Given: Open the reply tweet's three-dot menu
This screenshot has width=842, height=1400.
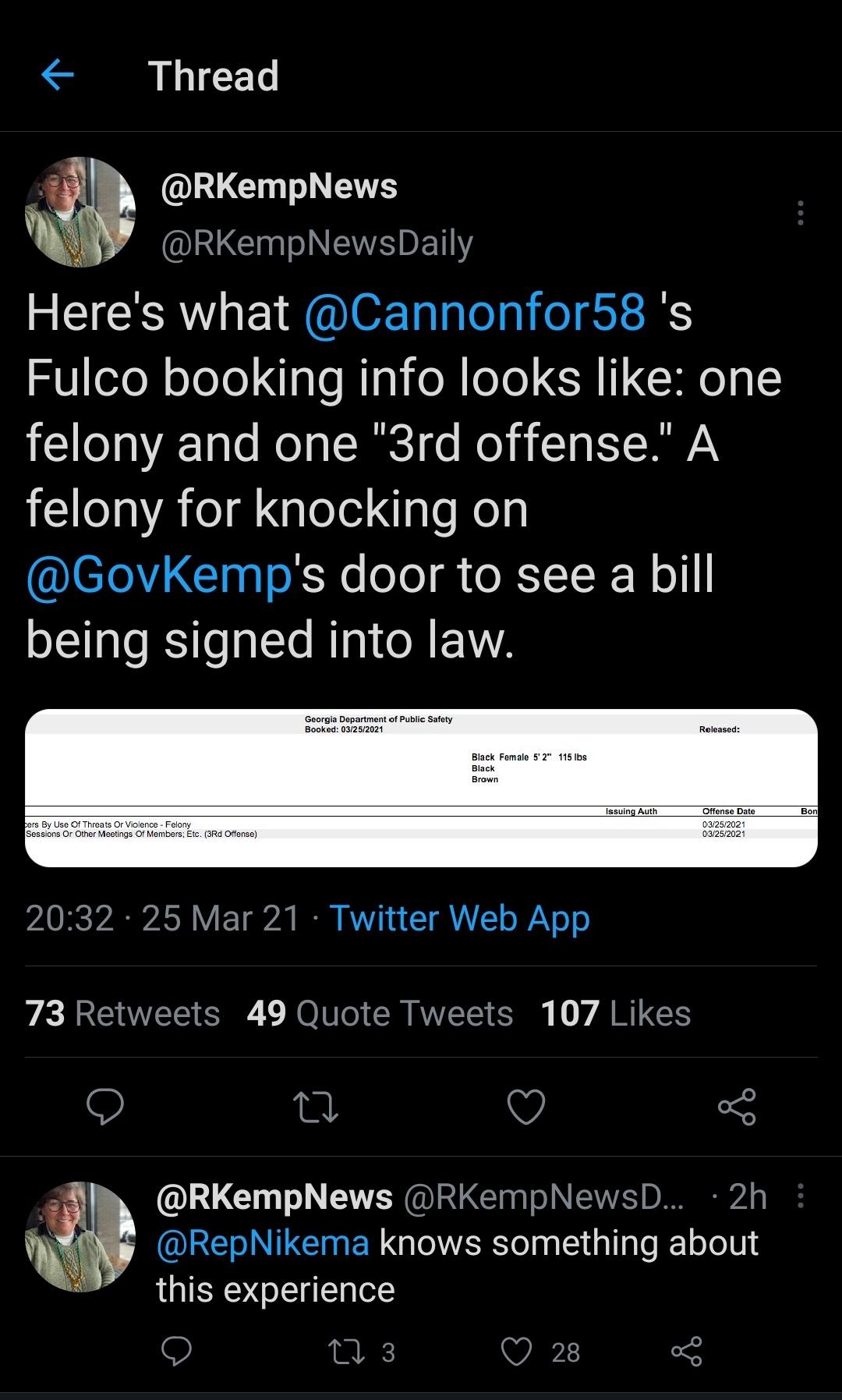Looking at the screenshot, I should [x=800, y=1196].
